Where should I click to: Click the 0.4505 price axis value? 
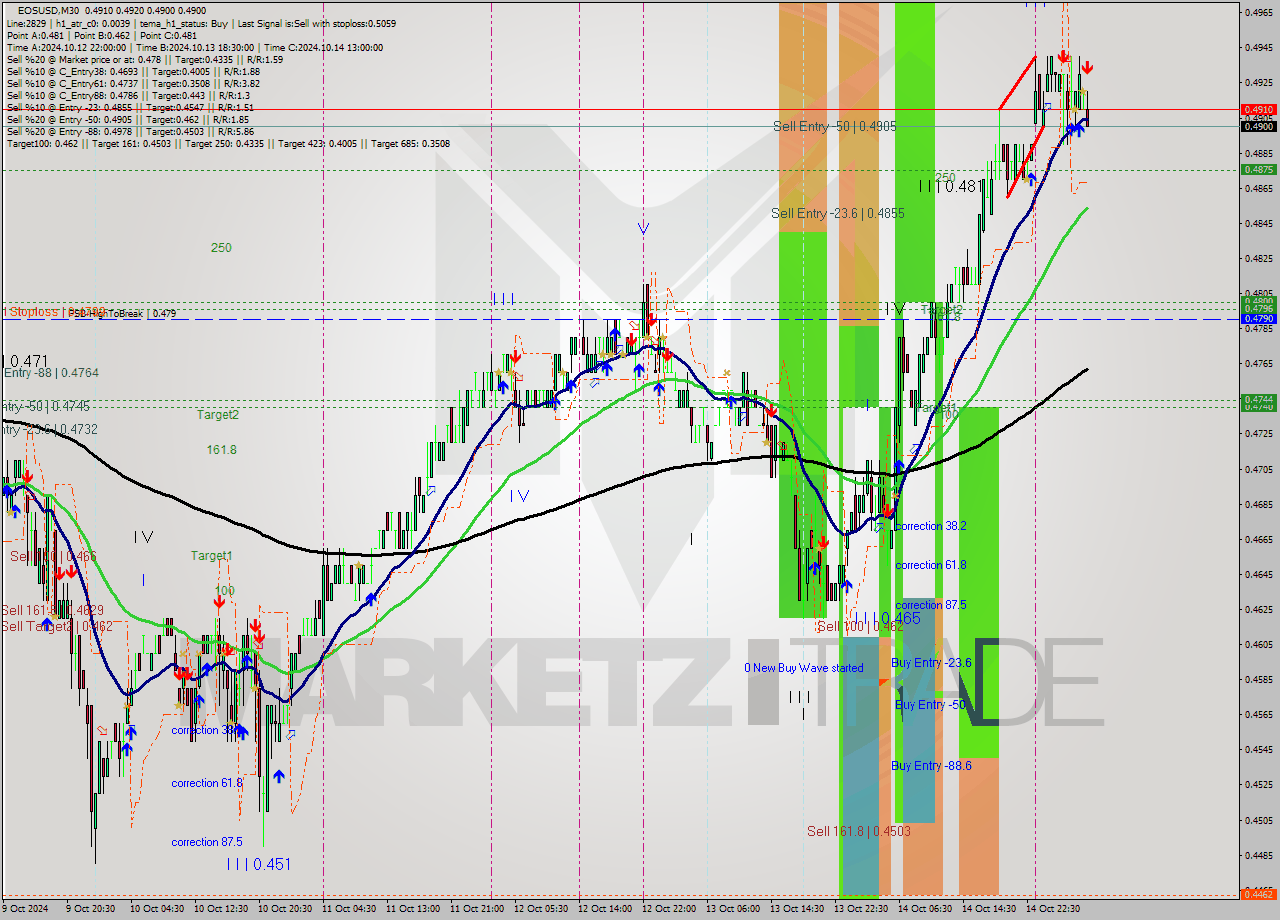1258,820
